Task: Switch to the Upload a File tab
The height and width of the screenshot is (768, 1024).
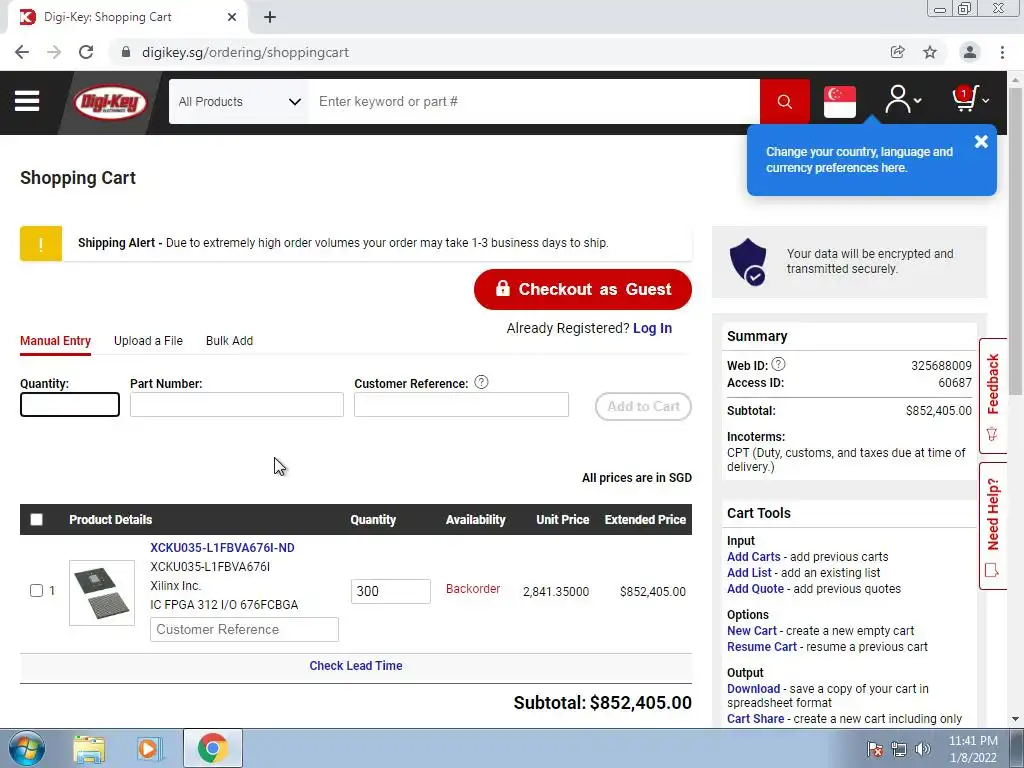Action: tap(148, 341)
